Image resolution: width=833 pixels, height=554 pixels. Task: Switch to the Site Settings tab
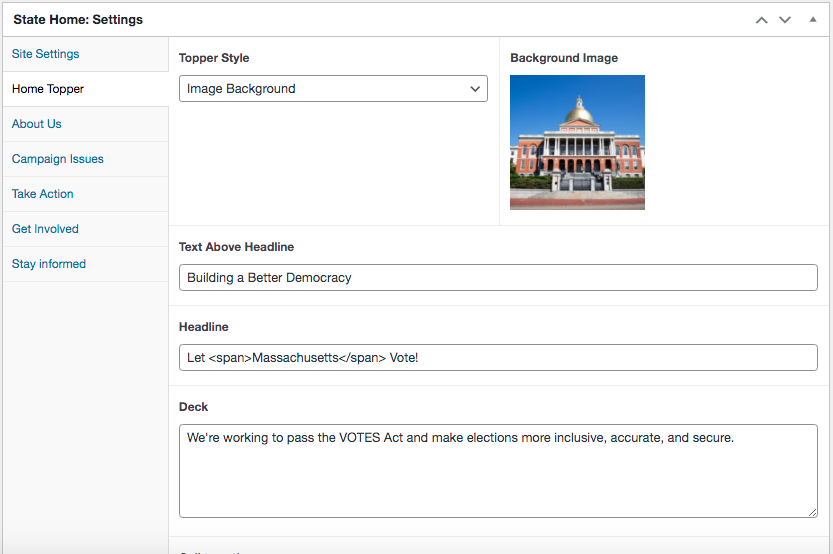[x=46, y=54]
